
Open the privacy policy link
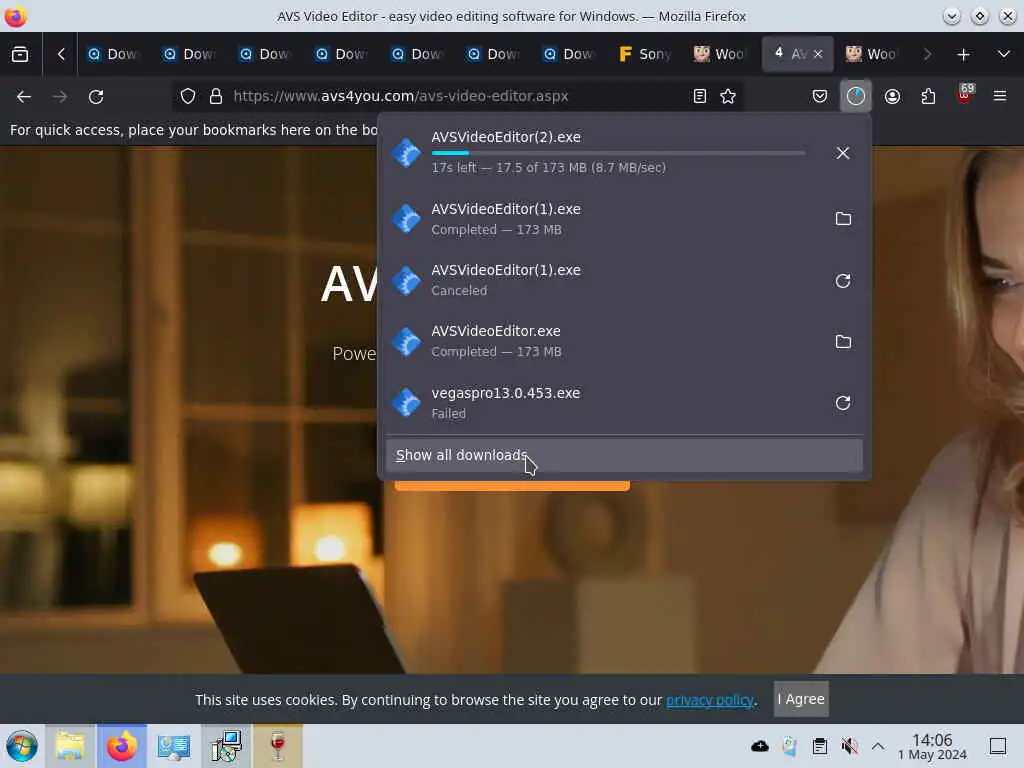click(x=710, y=700)
